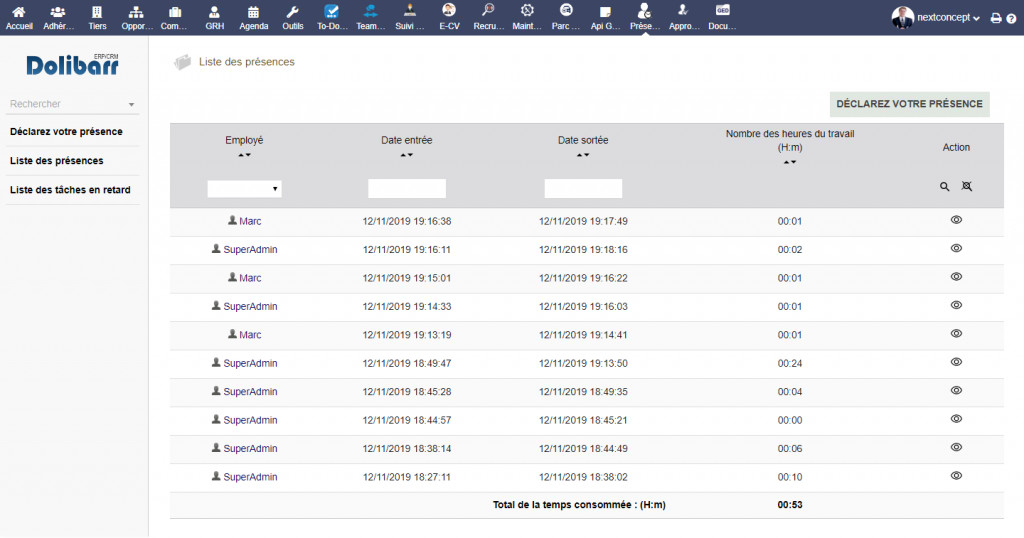Open the Agenda calendar module
The width and height of the screenshot is (1024, 538).
click(253, 17)
